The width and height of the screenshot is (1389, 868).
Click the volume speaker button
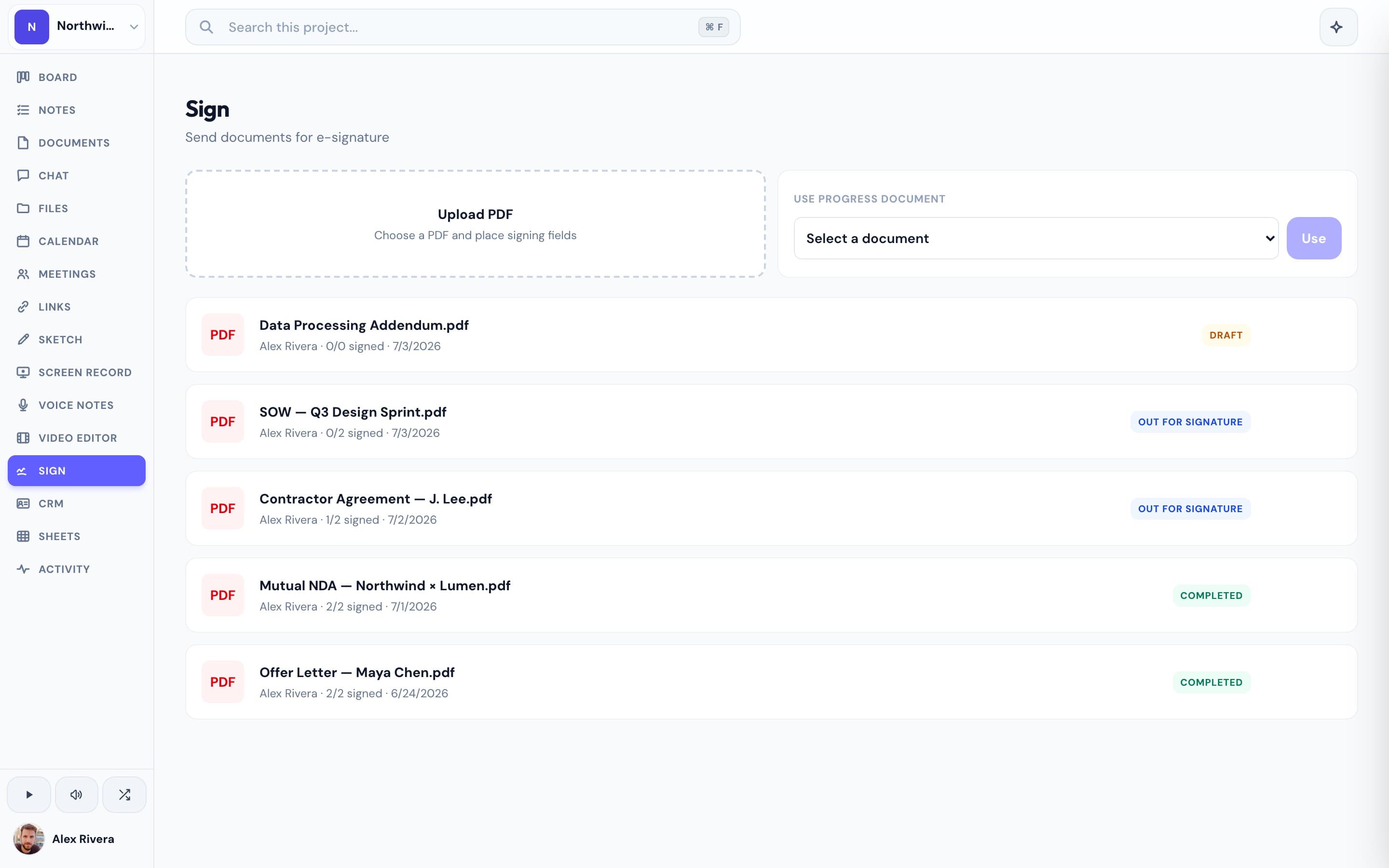coord(76,795)
